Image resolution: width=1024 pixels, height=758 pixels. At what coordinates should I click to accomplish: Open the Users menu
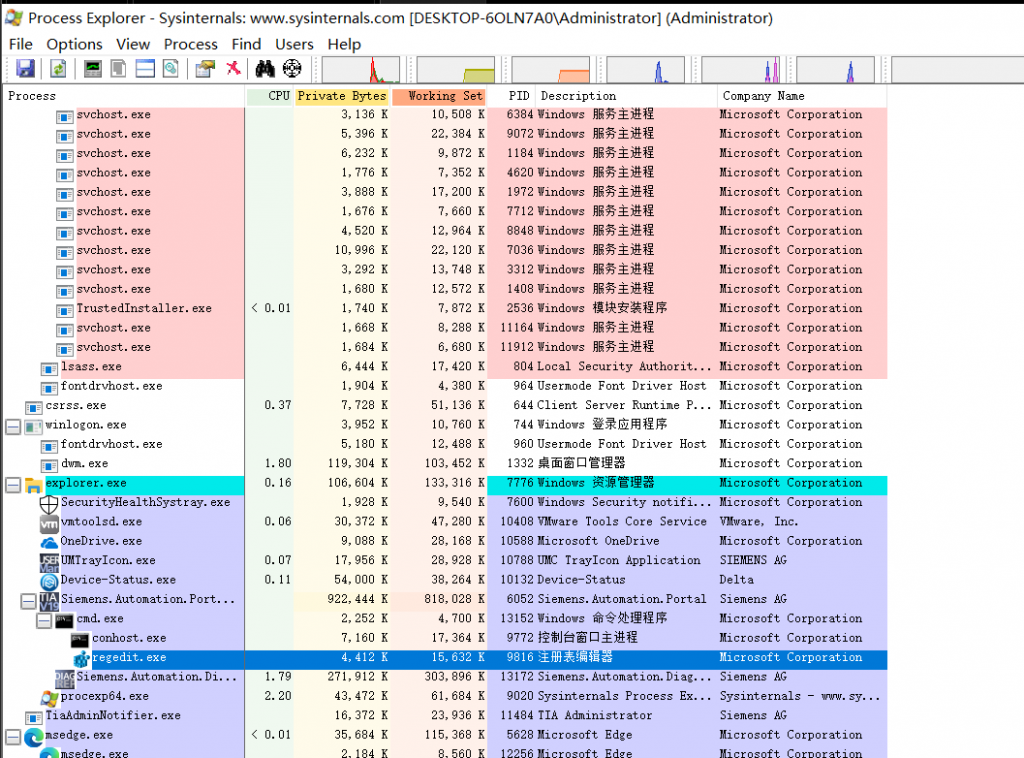pos(294,44)
